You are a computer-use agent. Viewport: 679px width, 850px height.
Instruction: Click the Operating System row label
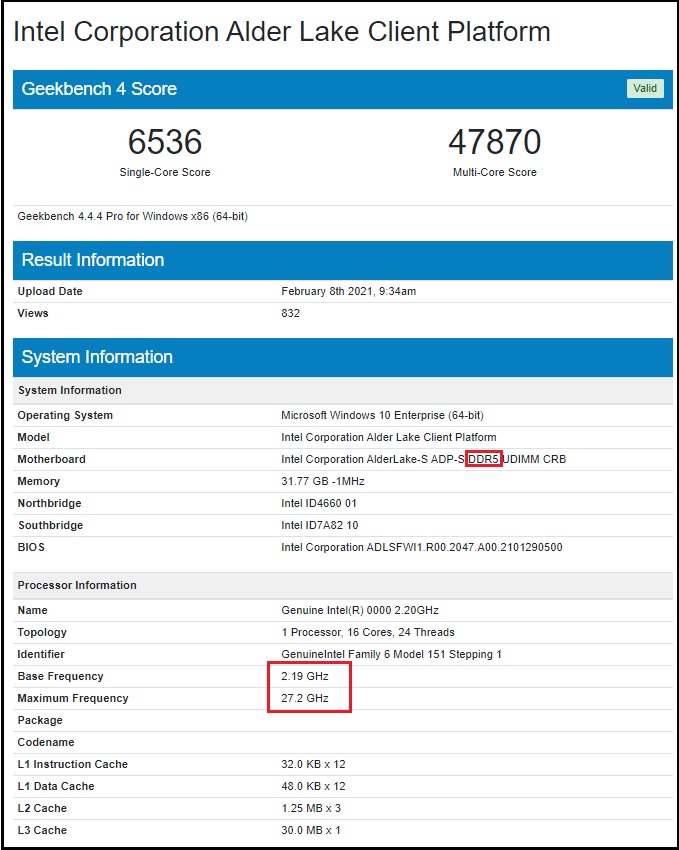coord(65,415)
